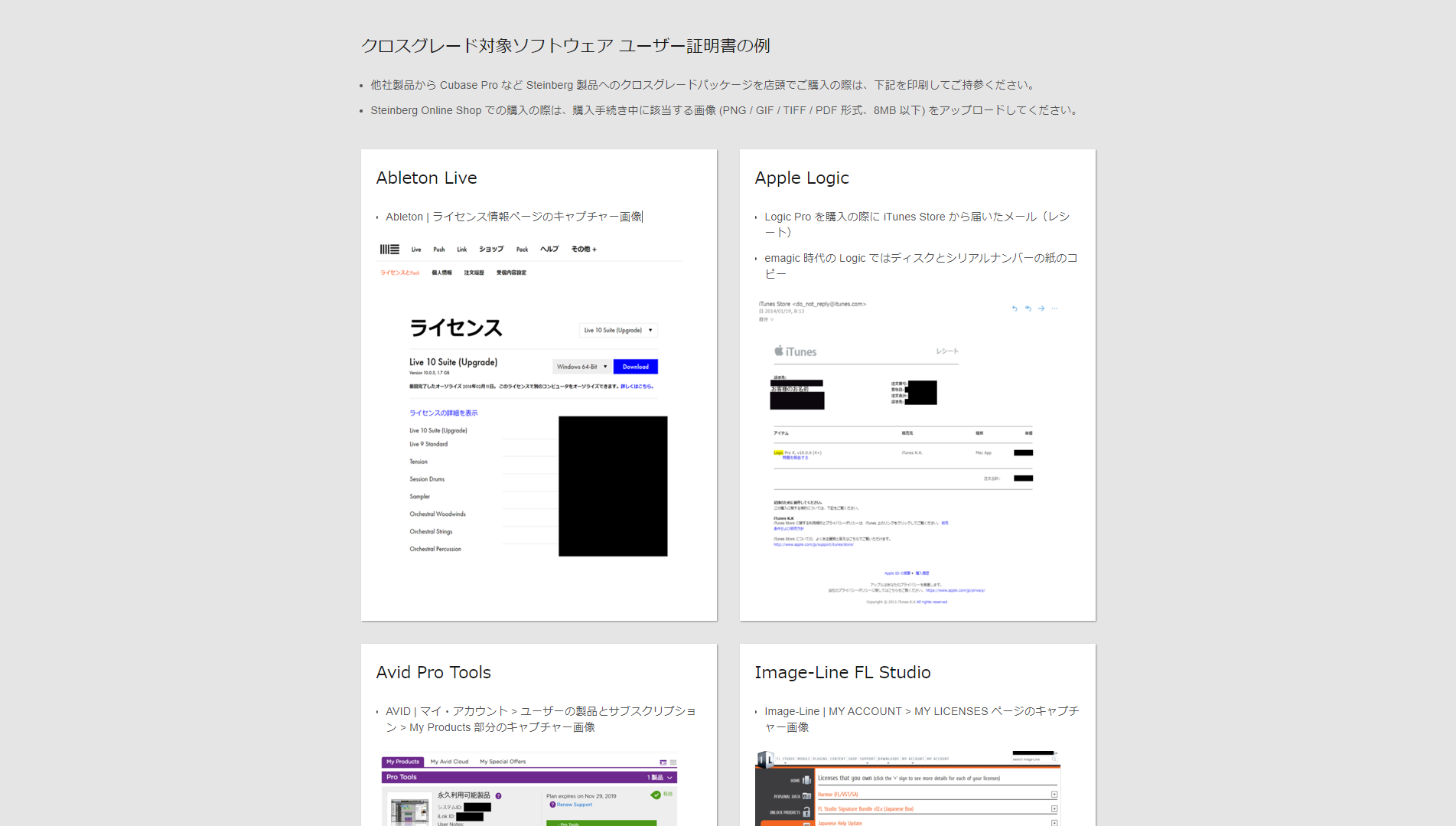Expand the Pro Tools 1製品 chevron

click(669, 778)
